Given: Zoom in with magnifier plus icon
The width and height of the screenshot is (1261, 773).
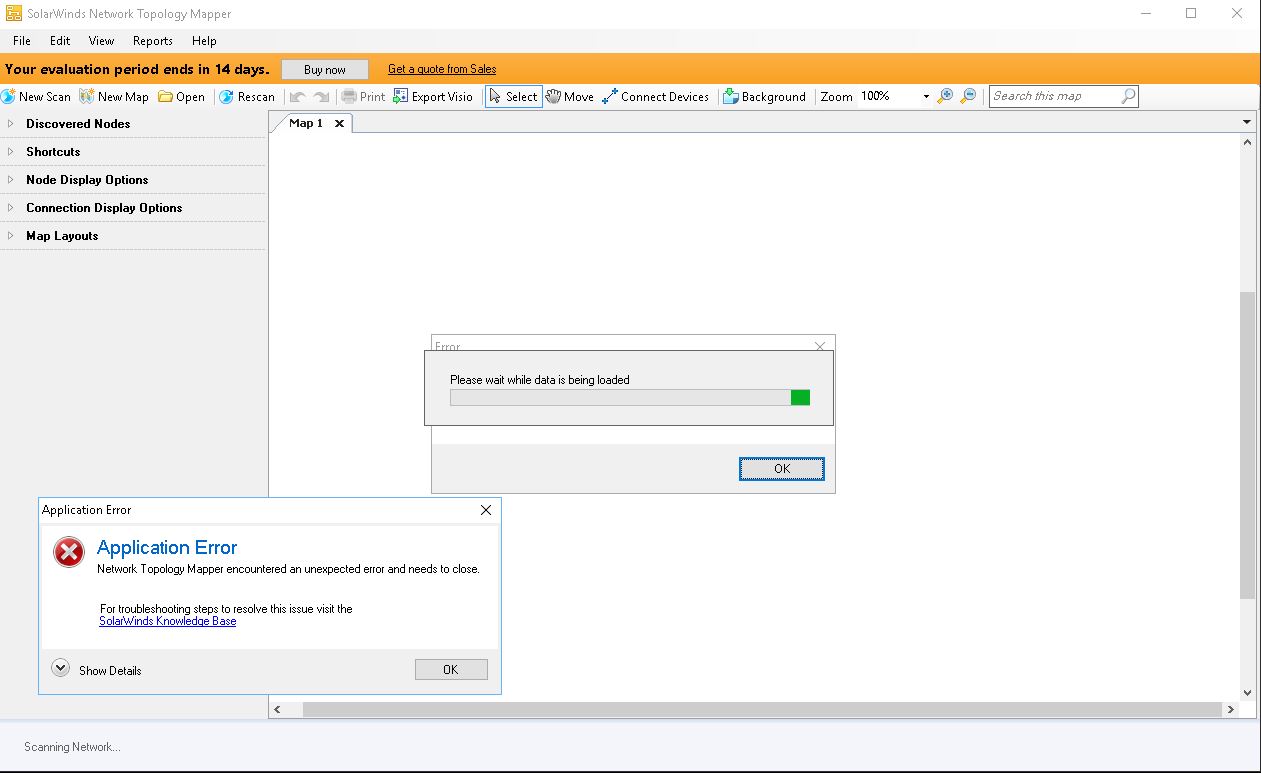Looking at the screenshot, I should point(945,96).
